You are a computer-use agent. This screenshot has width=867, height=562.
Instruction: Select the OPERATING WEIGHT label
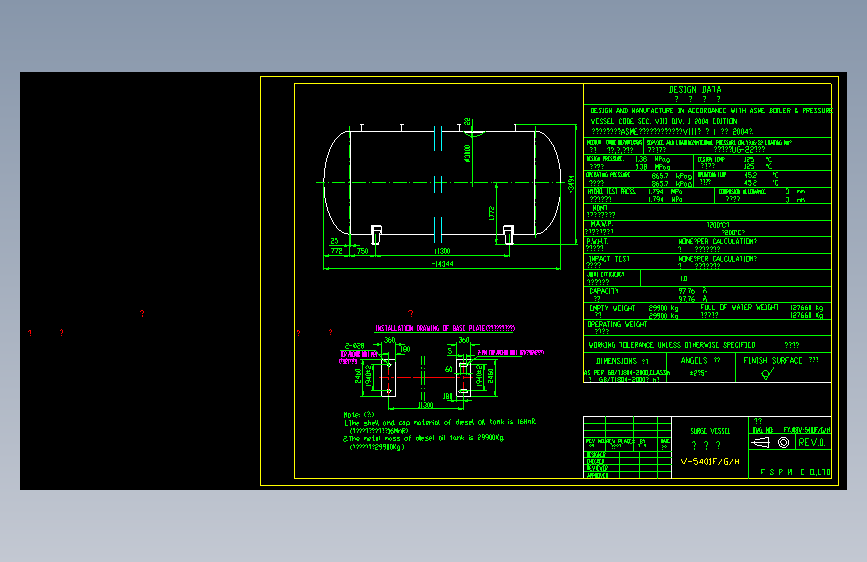pyautogui.click(x=617, y=324)
